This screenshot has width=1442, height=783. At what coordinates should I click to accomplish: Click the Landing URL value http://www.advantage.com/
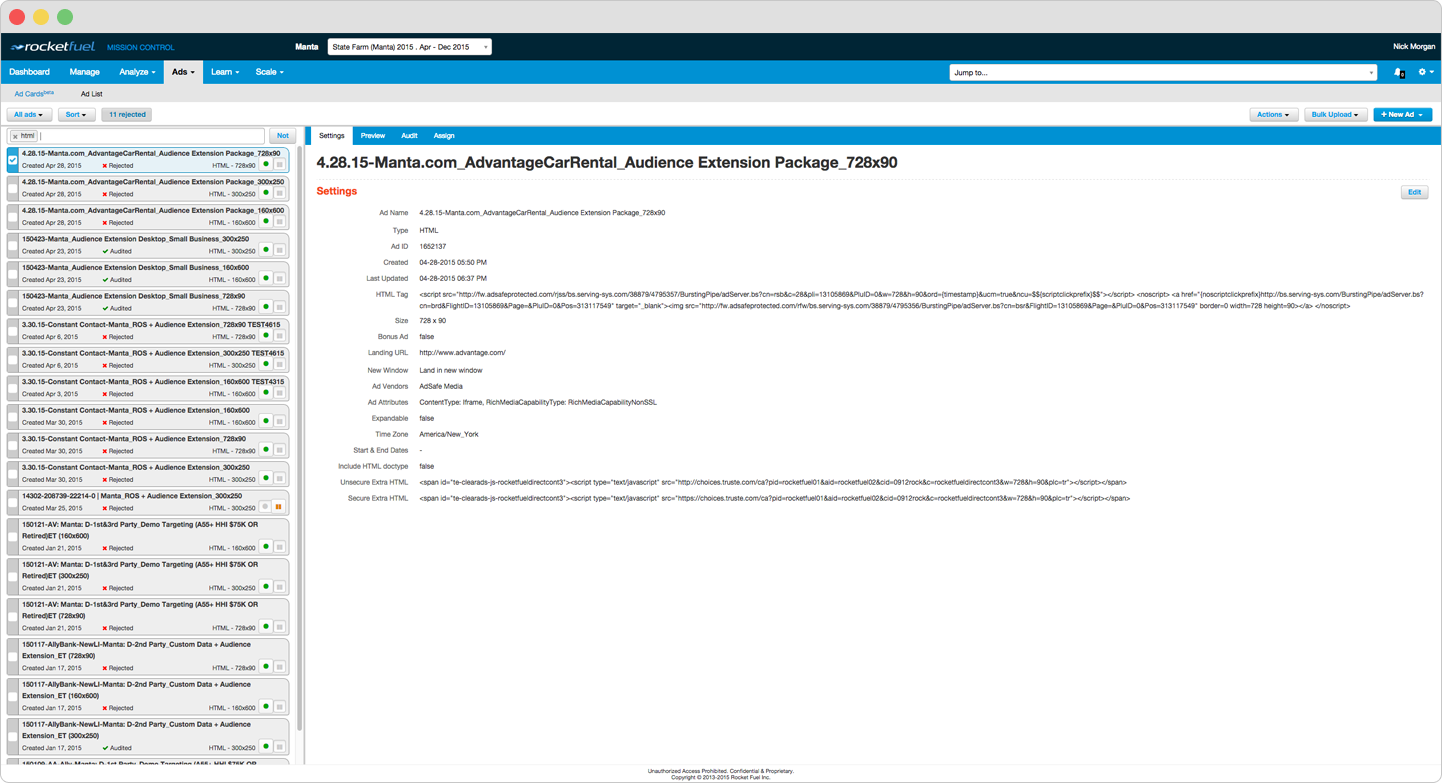[x=462, y=353]
